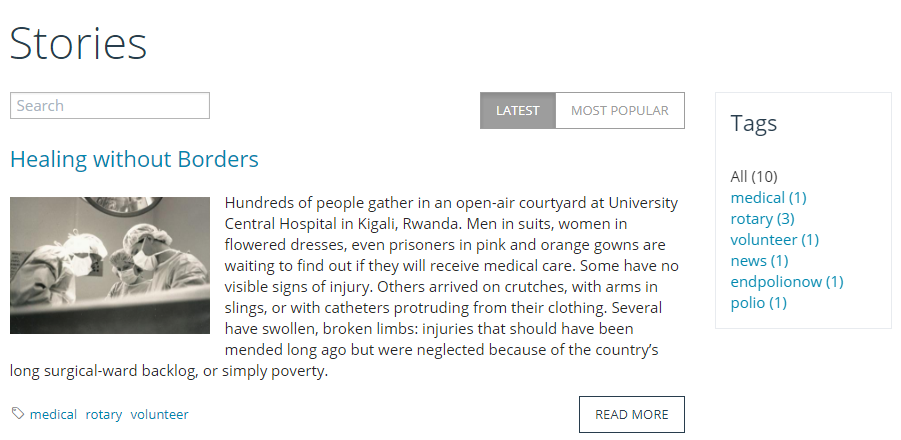Select the medical tag under the story
This screenshot has width=901, height=440.
(x=53, y=414)
